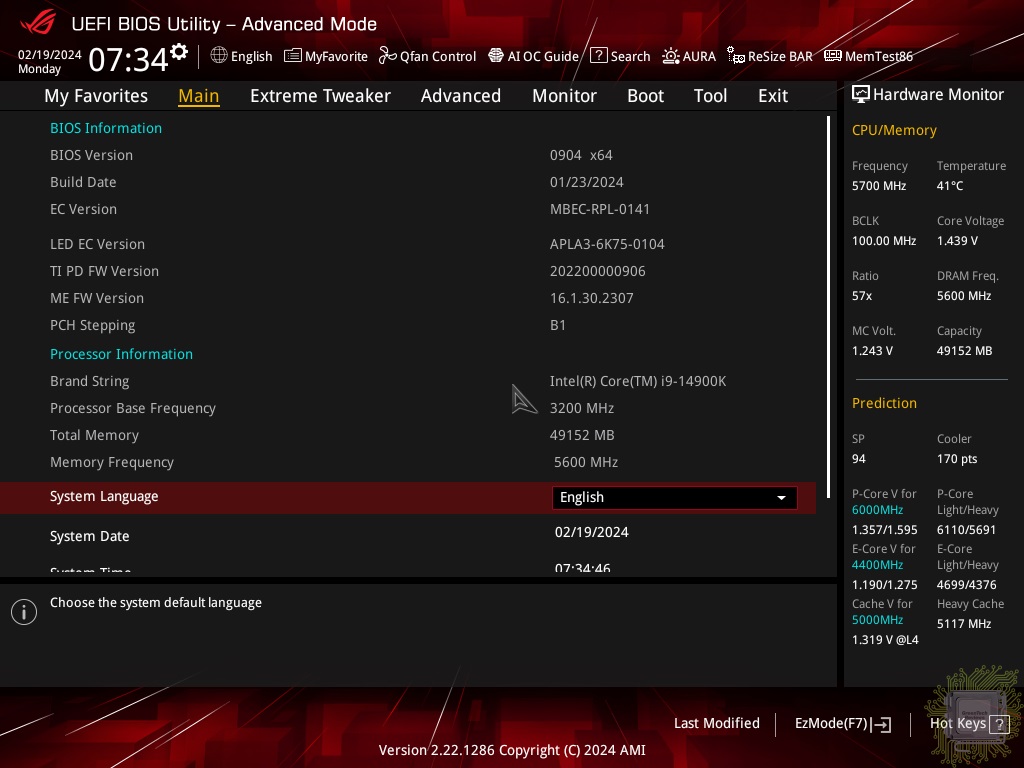This screenshot has height=768, width=1024.
Task: Click the main panel vertical scrollbar
Action: coord(828,300)
